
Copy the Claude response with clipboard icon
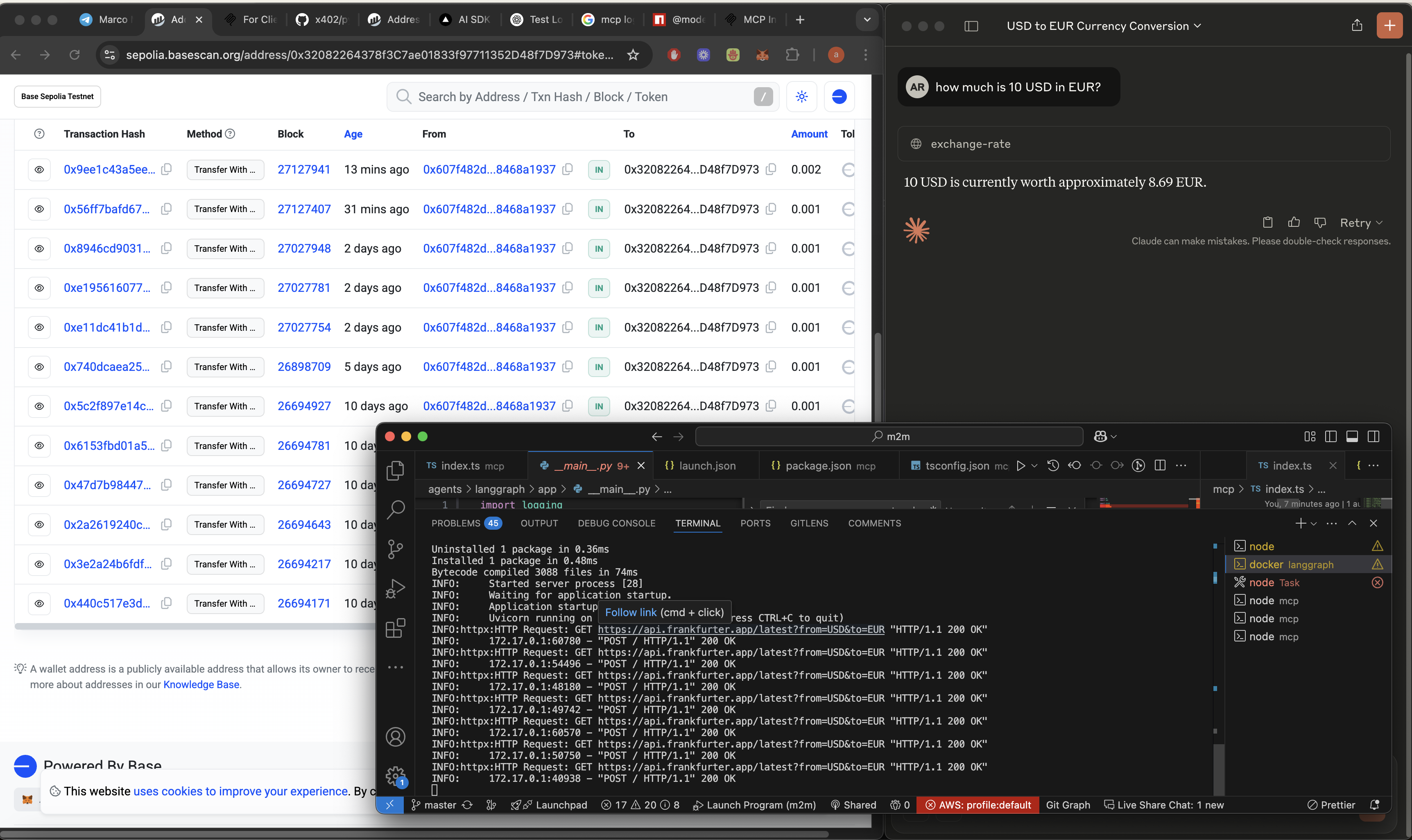[x=1267, y=222]
